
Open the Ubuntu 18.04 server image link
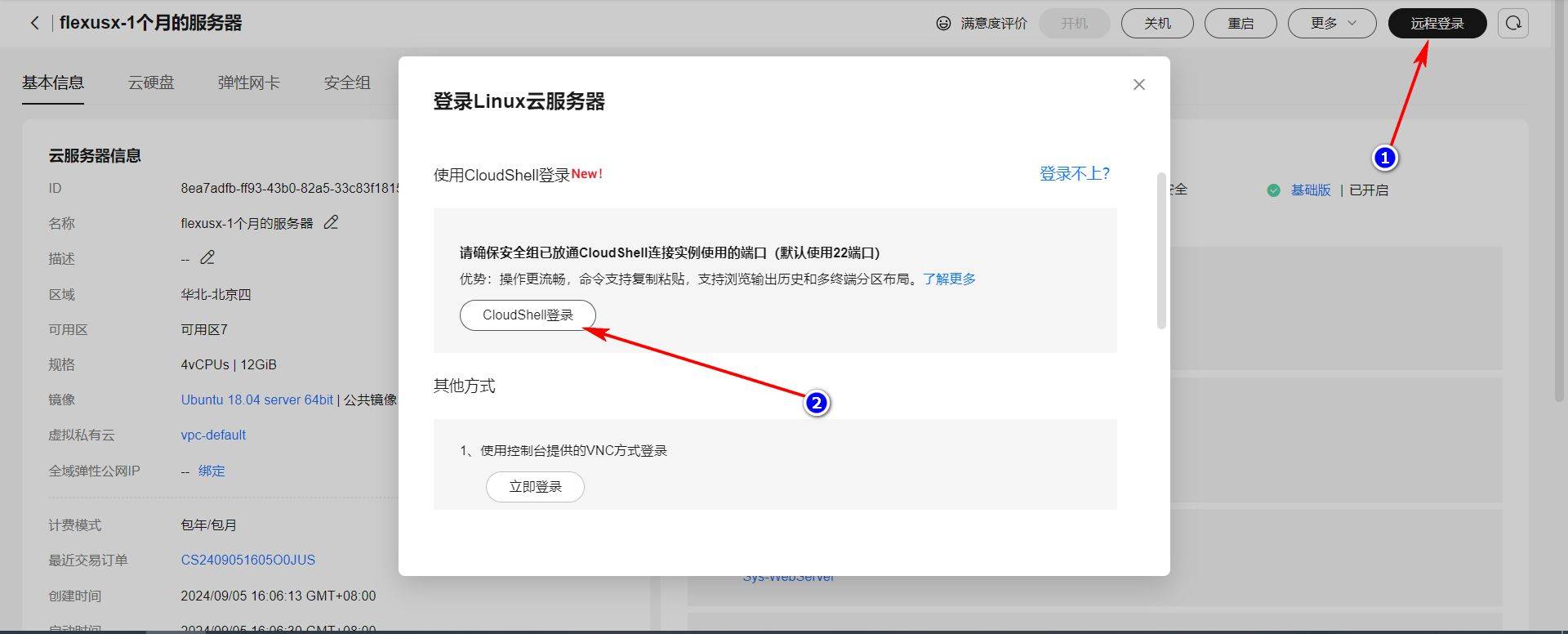click(x=257, y=400)
